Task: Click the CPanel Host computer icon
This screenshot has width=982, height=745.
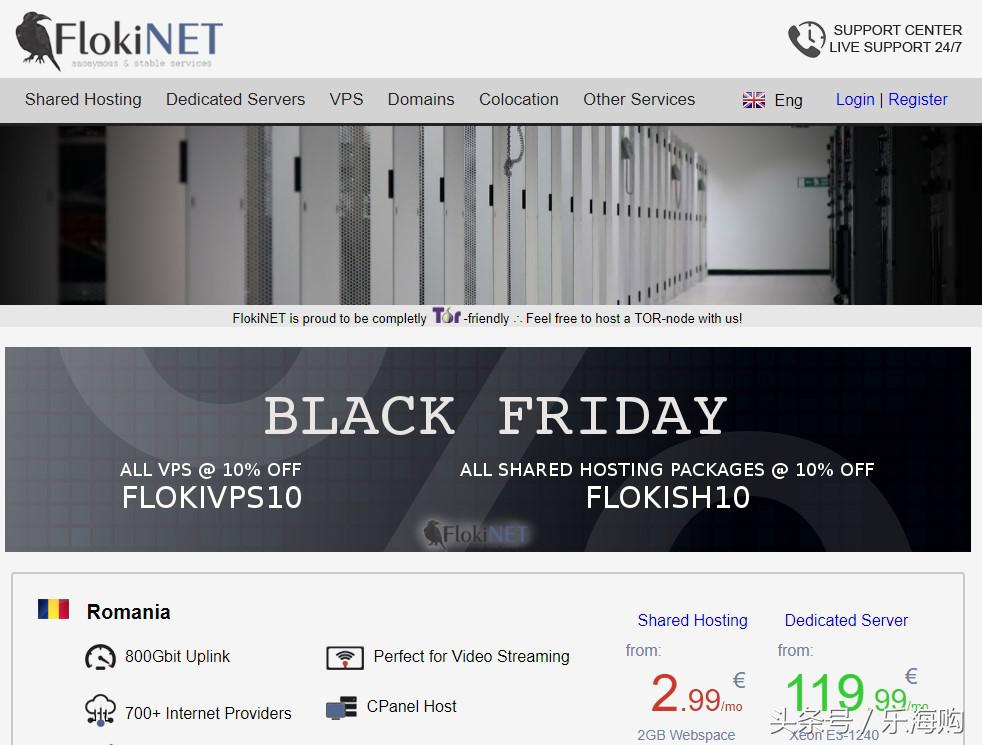Action: [x=341, y=707]
